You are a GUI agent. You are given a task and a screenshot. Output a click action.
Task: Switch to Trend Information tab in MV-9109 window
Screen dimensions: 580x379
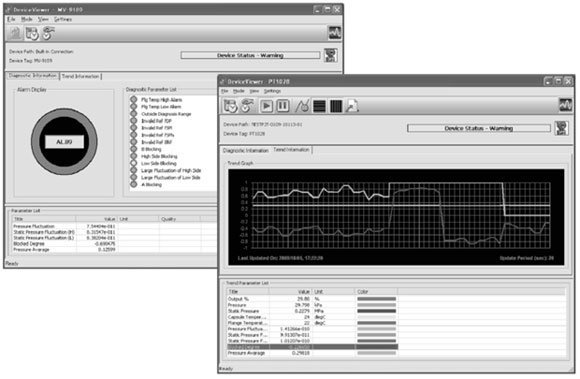tap(80, 76)
